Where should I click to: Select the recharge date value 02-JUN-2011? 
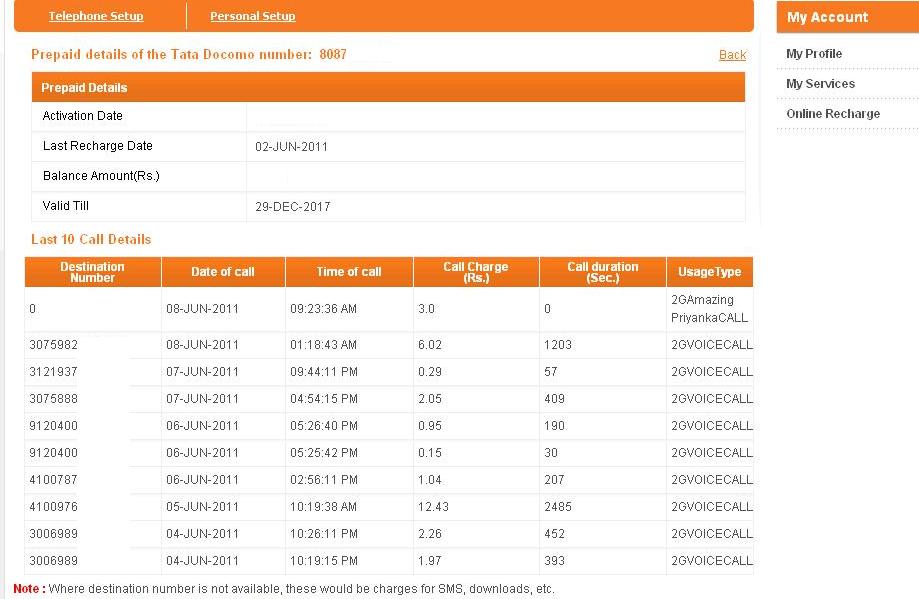coord(291,147)
